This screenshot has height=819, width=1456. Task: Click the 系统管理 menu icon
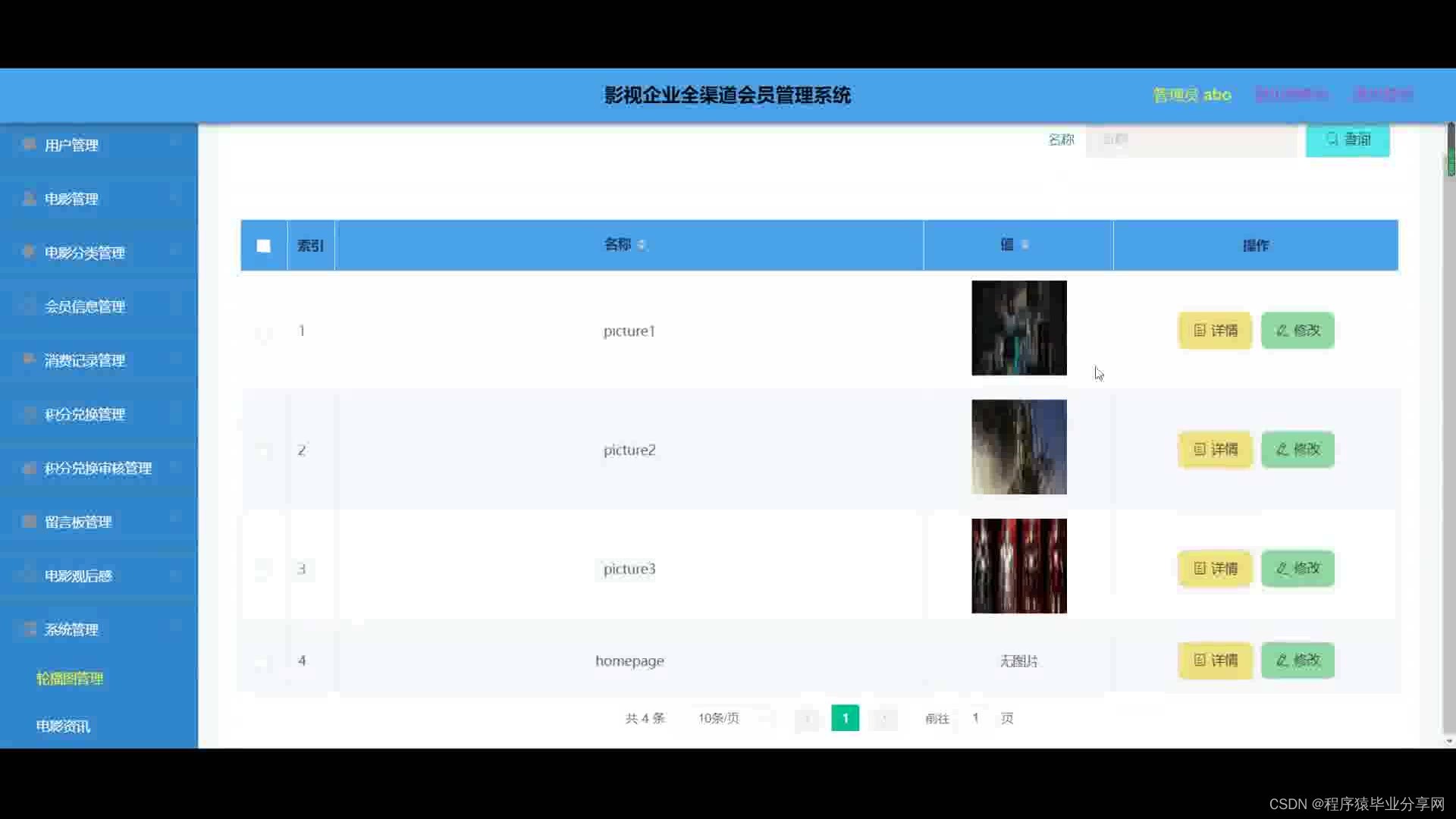29,629
